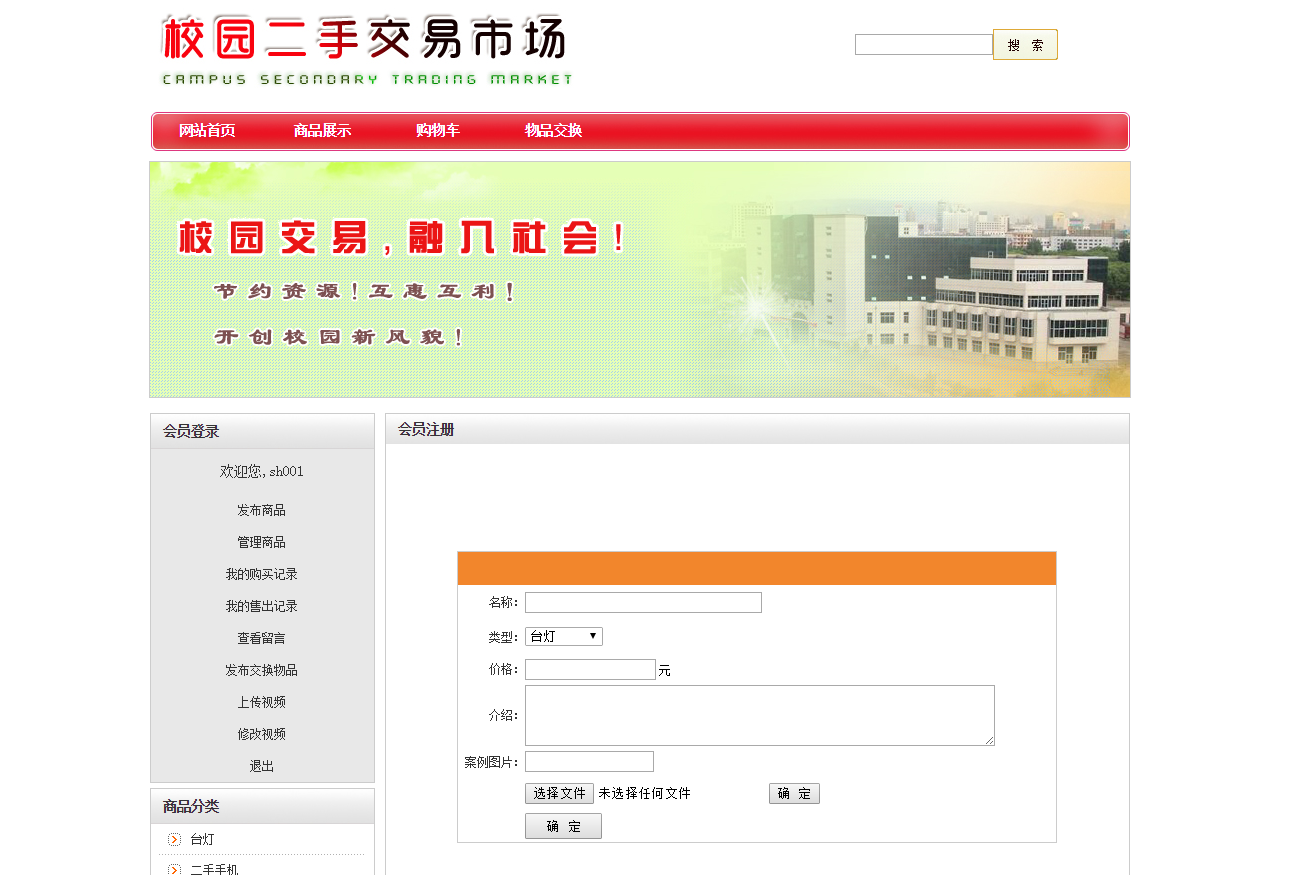Viewport: 1304px width, 875px height.
Task: View 我的购买记录
Action: (262, 574)
